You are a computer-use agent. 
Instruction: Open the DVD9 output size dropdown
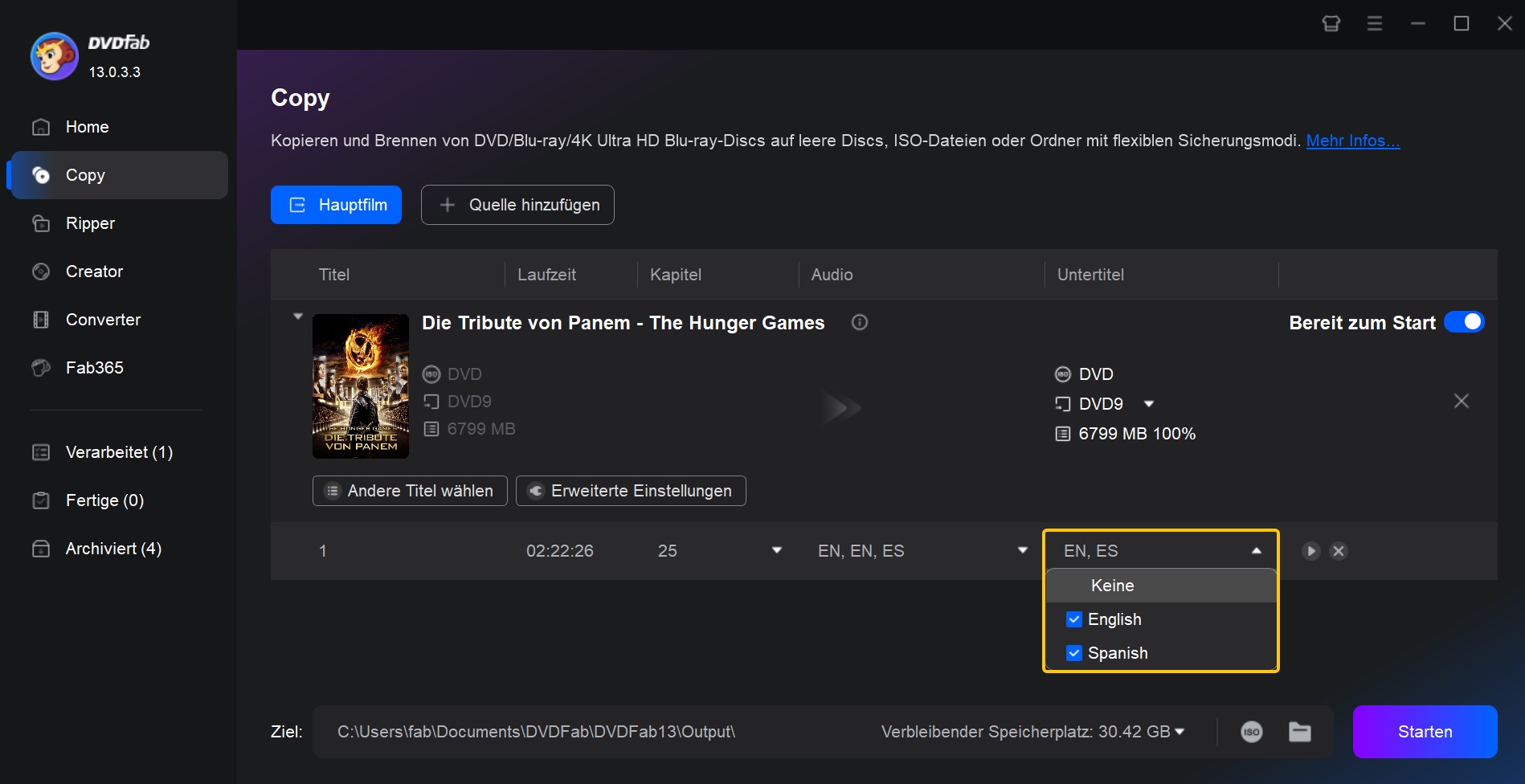click(x=1149, y=404)
